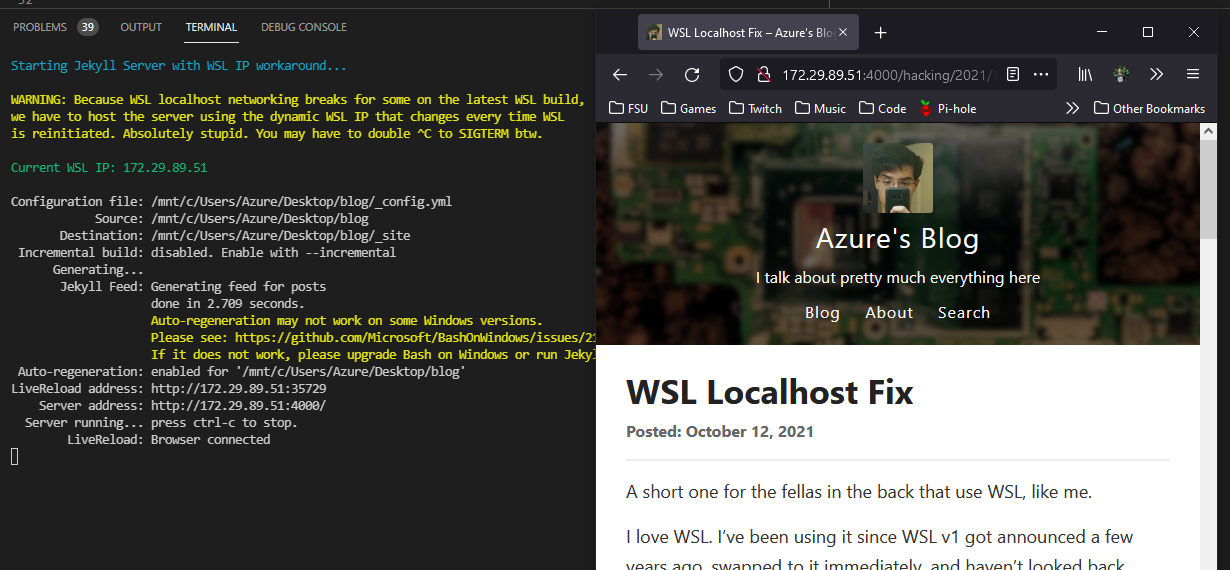Open the Blog navigation link
This screenshot has height=570, width=1230.
[x=822, y=313]
